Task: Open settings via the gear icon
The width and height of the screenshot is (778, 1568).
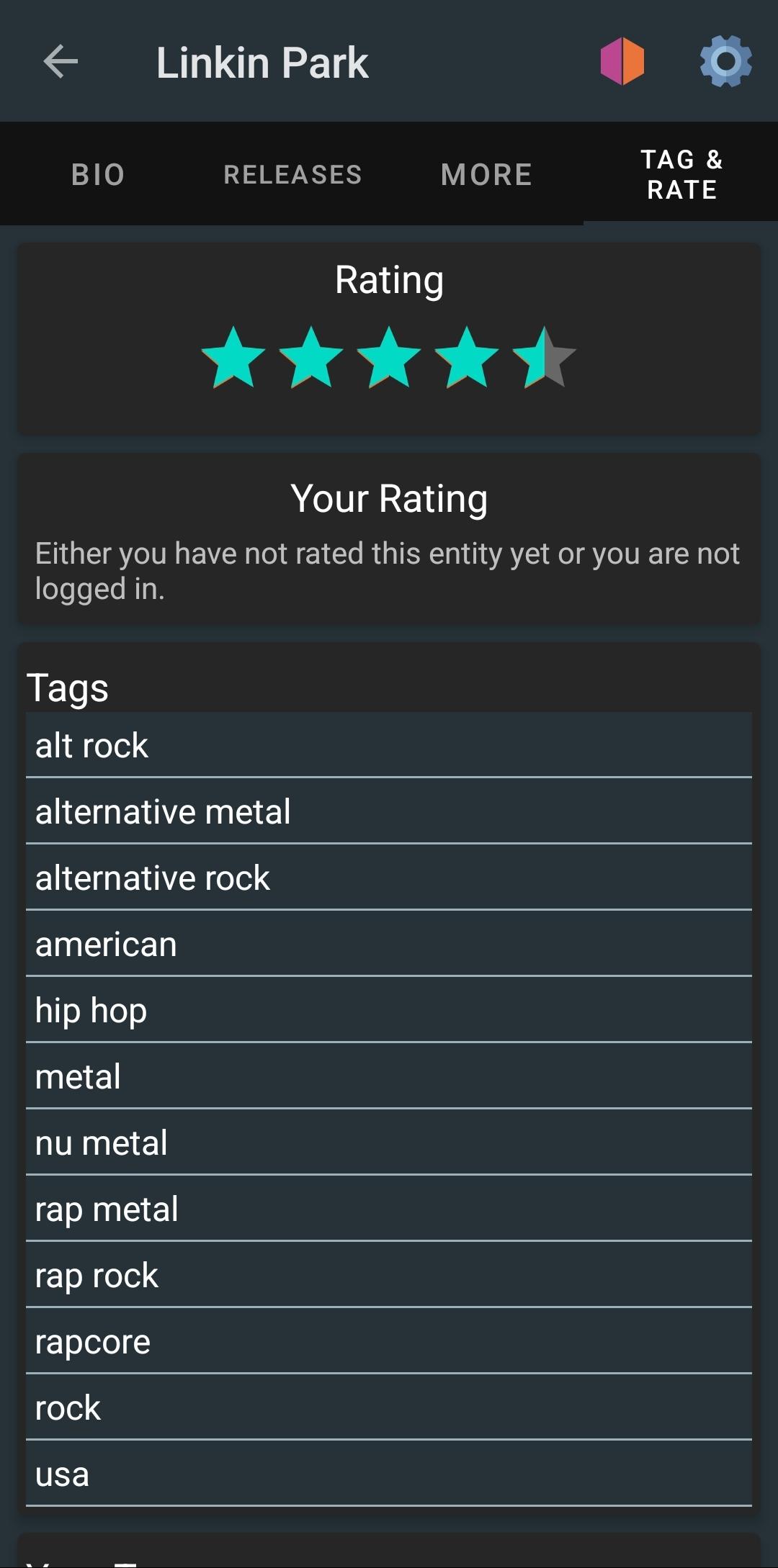Action: 725,61
